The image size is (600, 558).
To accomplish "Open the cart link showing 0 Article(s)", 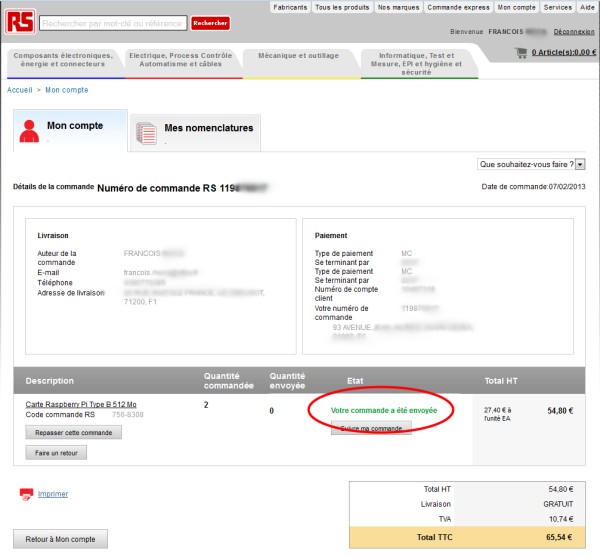I will (564, 52).
